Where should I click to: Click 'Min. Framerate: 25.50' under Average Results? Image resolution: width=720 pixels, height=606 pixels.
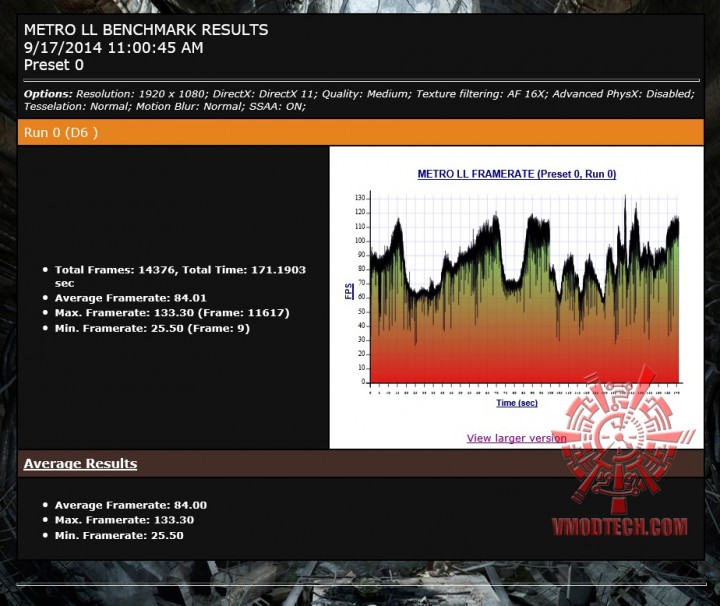[x=119, y=536]
